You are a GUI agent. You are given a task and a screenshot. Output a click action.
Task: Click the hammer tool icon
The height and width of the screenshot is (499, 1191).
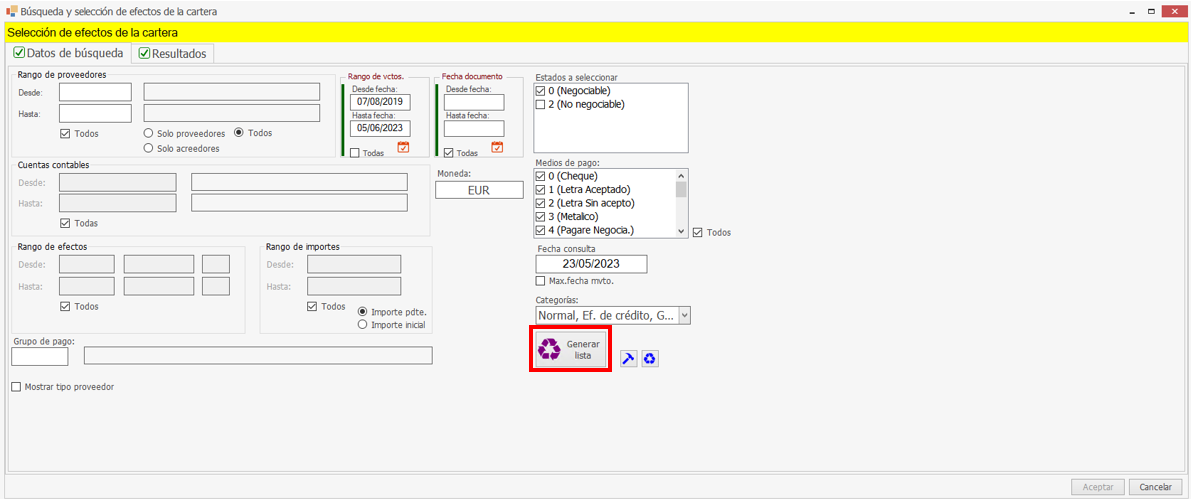[x=628, y=359]
